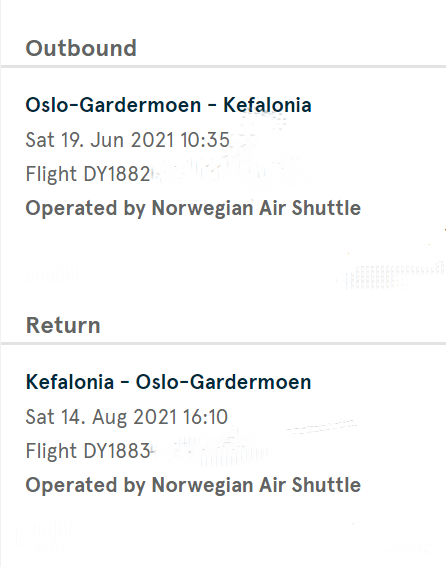
Task: Click the return date Sat 14. Aug 2021
Action: coord(101,417)
